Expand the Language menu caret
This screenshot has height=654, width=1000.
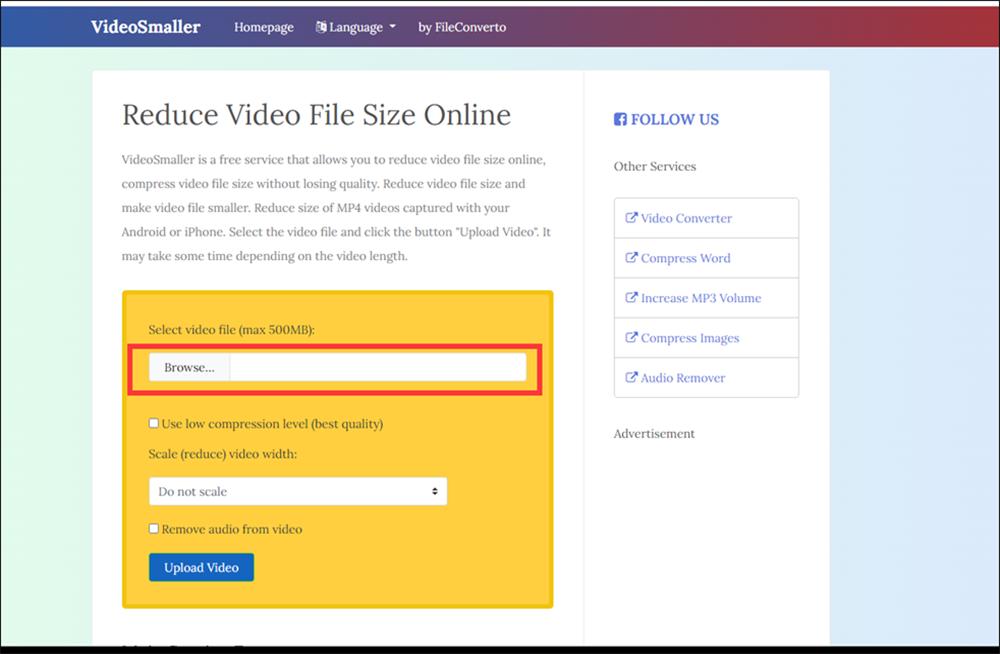(392, 28)
